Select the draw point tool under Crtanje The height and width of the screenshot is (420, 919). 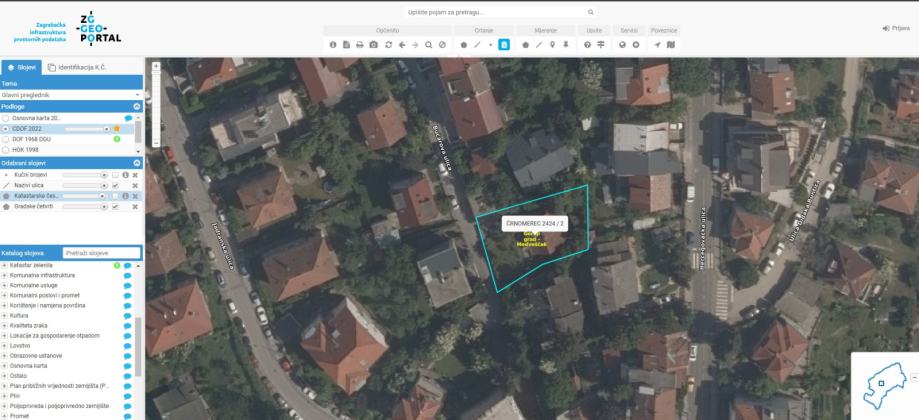coord(491,45)
